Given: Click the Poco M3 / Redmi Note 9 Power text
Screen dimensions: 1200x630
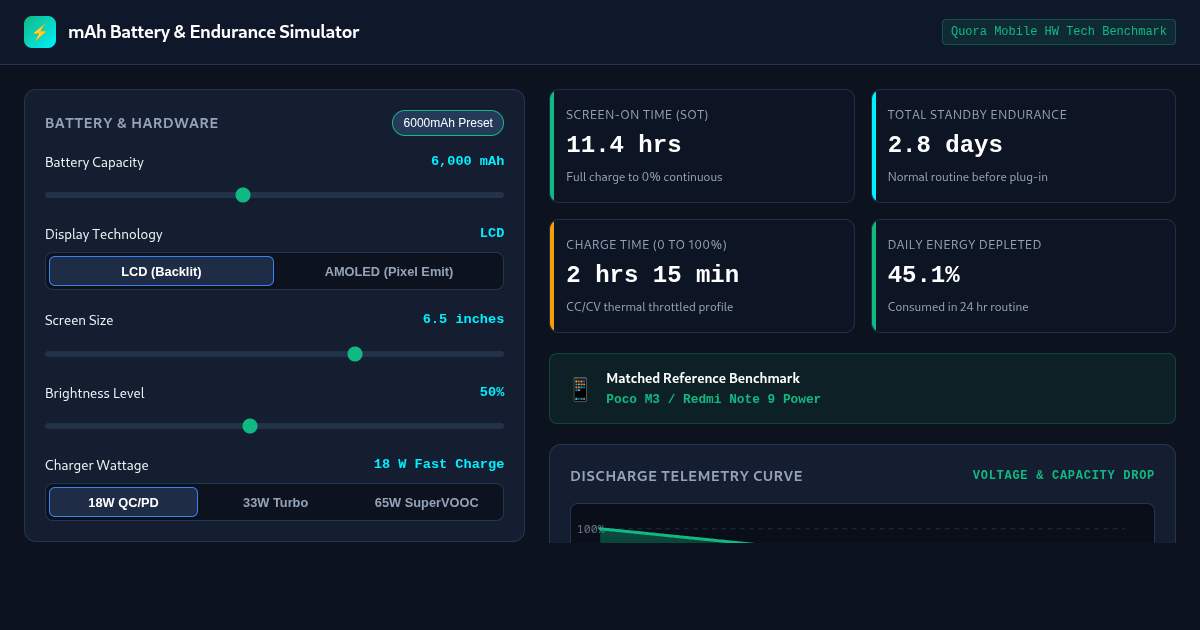Looking at the screenshot, I should (713, 399).
